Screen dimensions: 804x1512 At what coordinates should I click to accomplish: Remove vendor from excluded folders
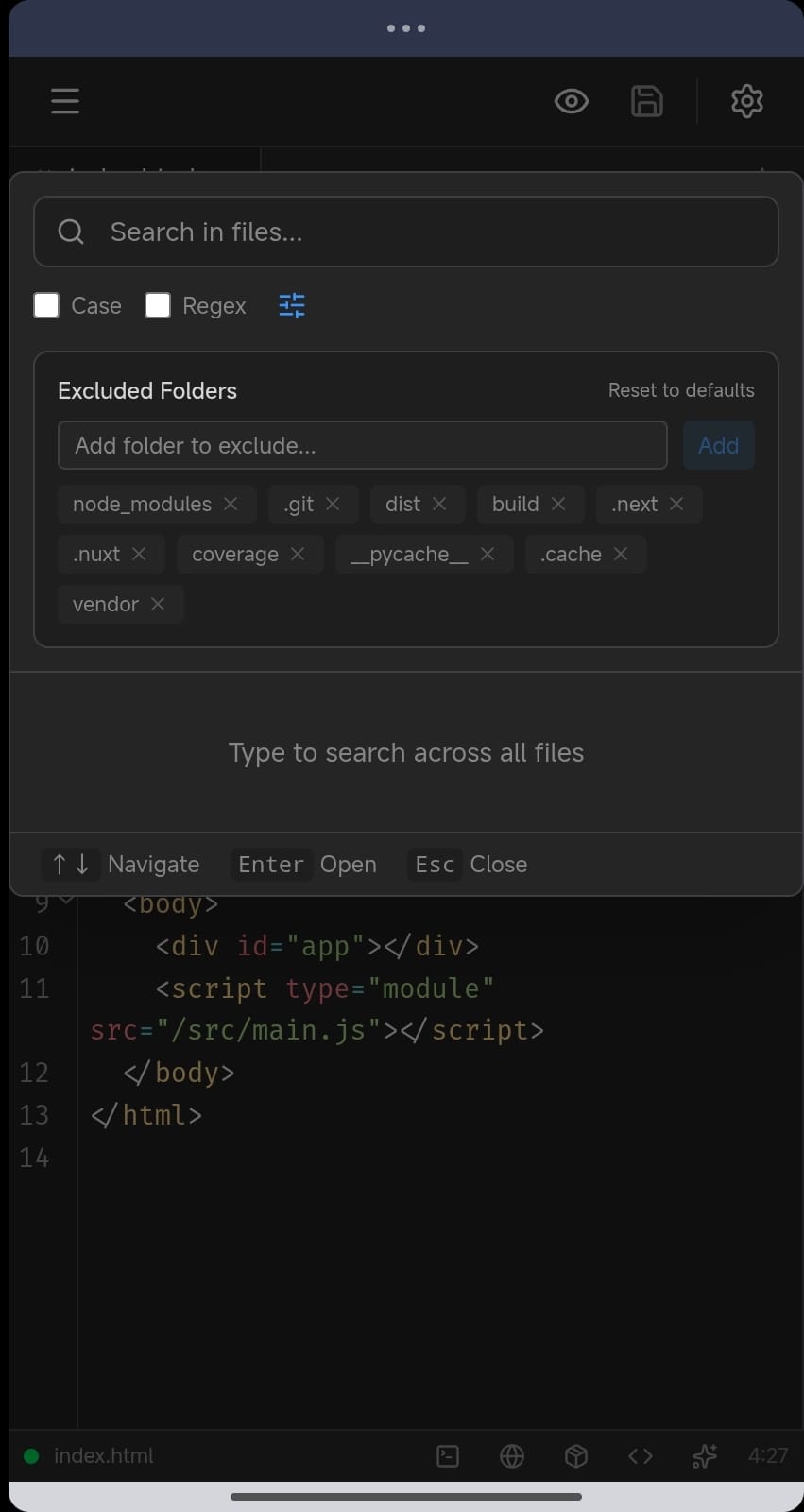(158, 604)
